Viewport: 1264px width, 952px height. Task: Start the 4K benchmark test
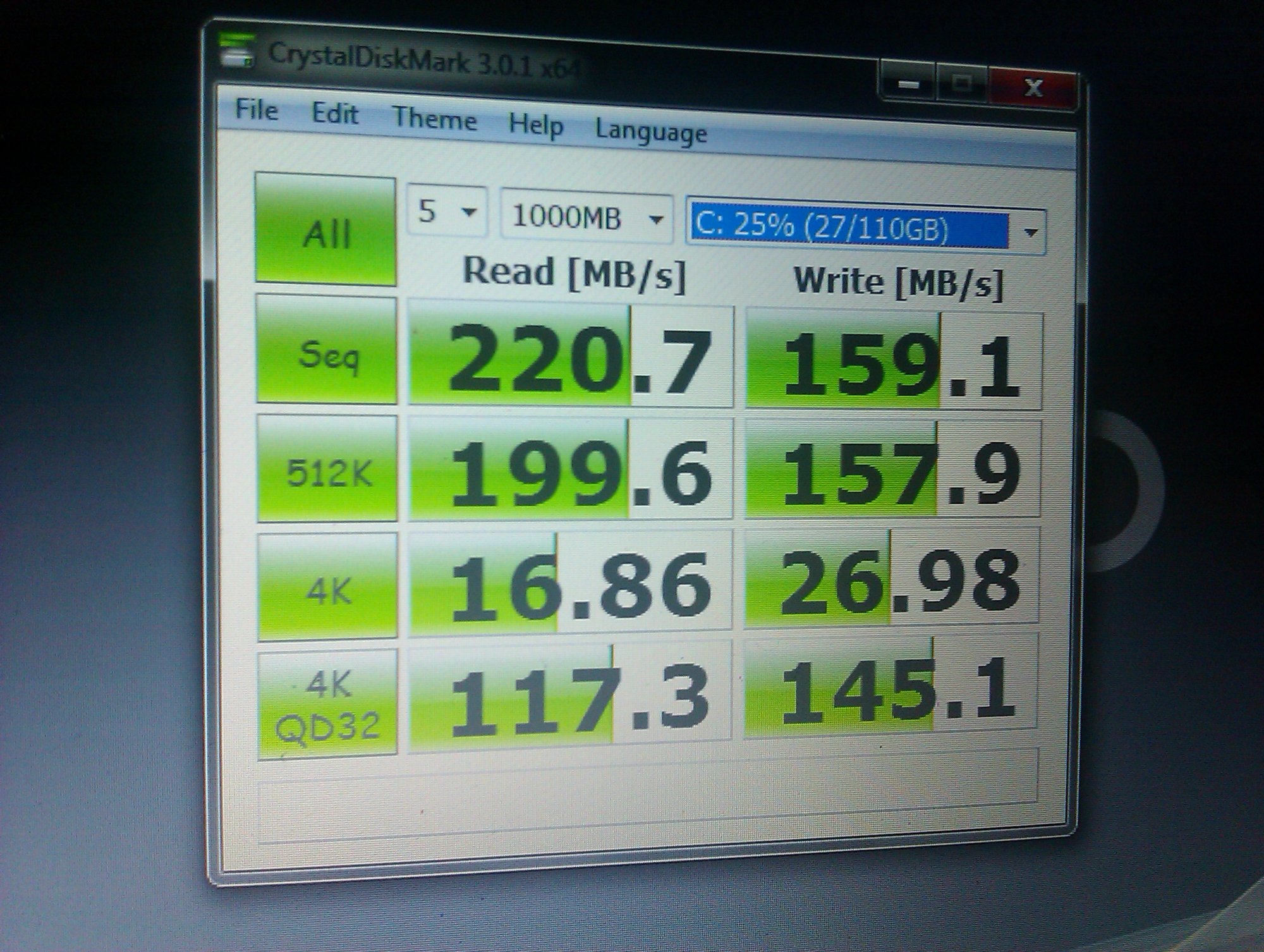pyautogui.click(x=328, y=586)
